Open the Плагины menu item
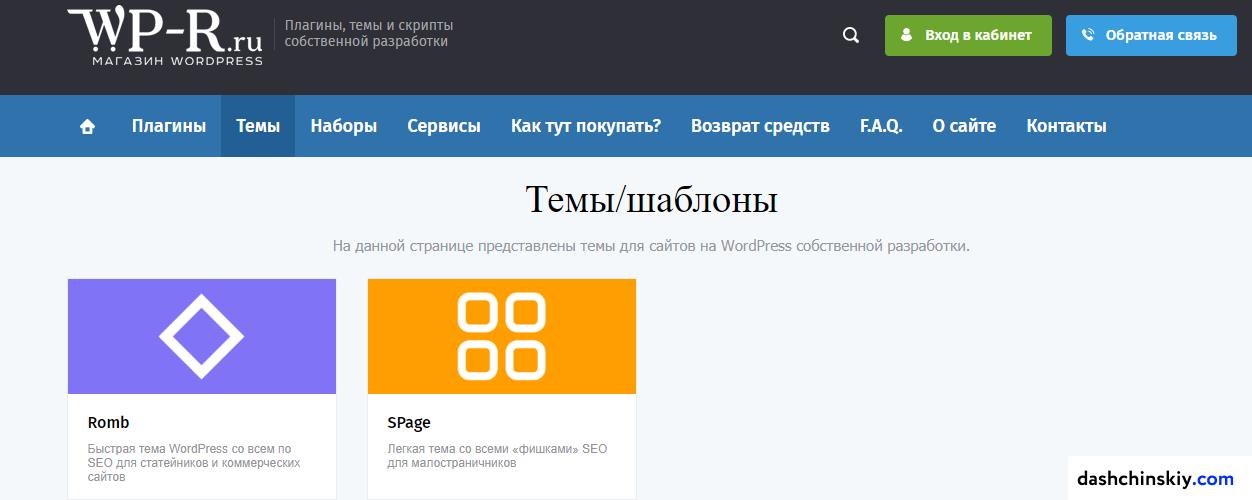The height and width of the screenshot is (500, 1252). click(x=169, y=126)
